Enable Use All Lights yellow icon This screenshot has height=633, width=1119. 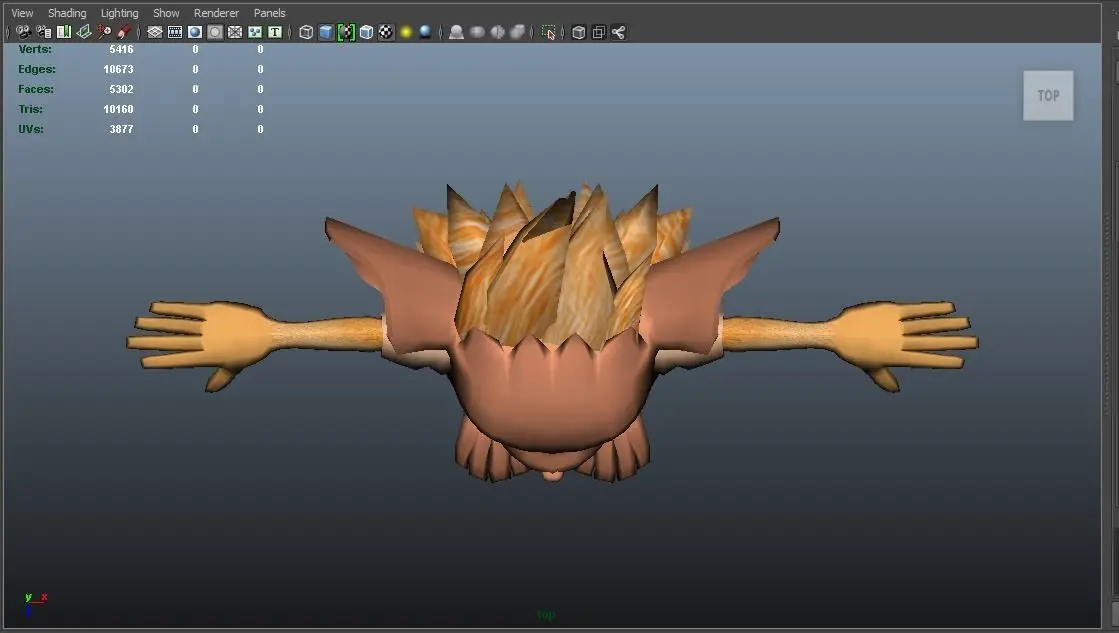tap(406, 32)
